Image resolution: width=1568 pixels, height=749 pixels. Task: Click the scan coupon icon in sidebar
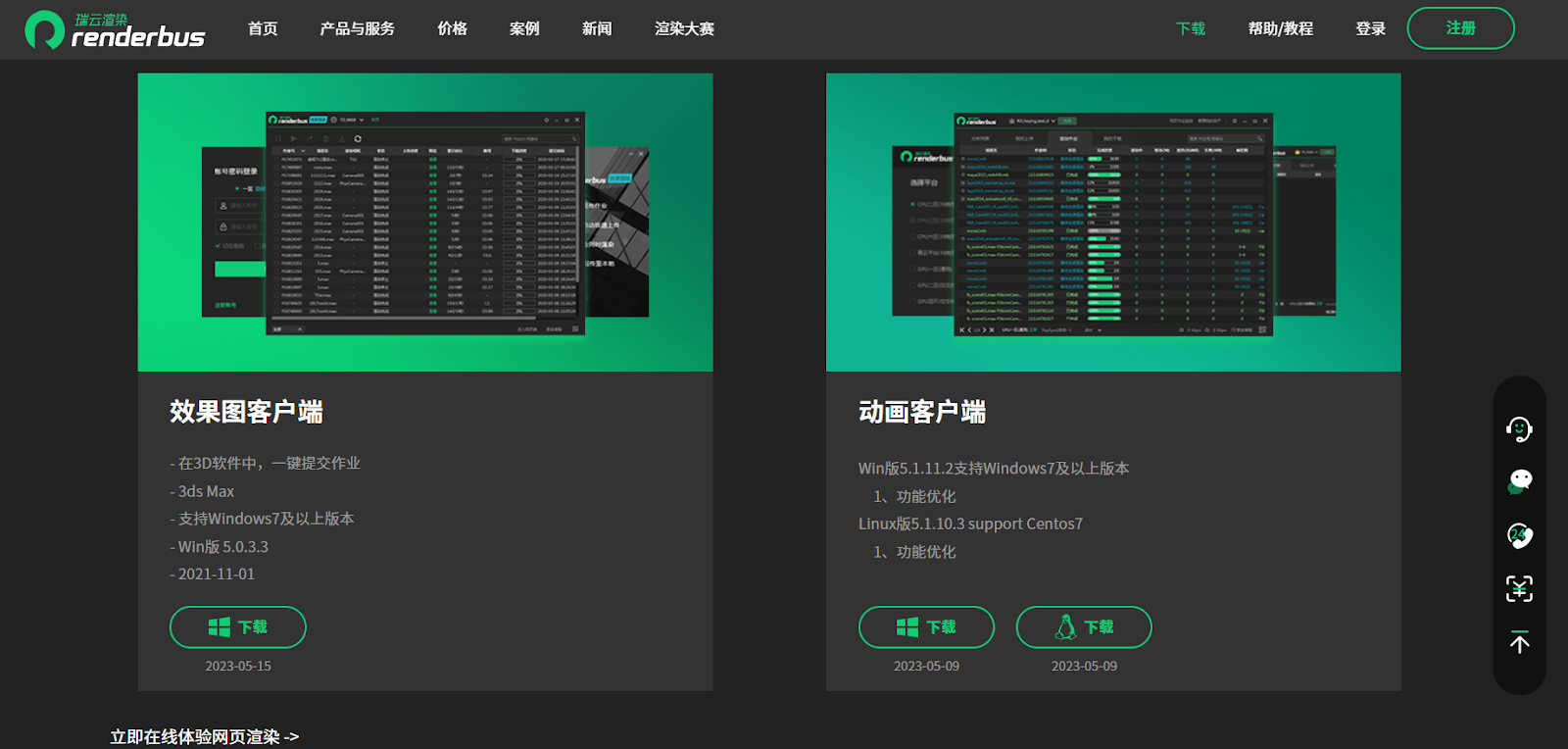[x=1519, y=589]
